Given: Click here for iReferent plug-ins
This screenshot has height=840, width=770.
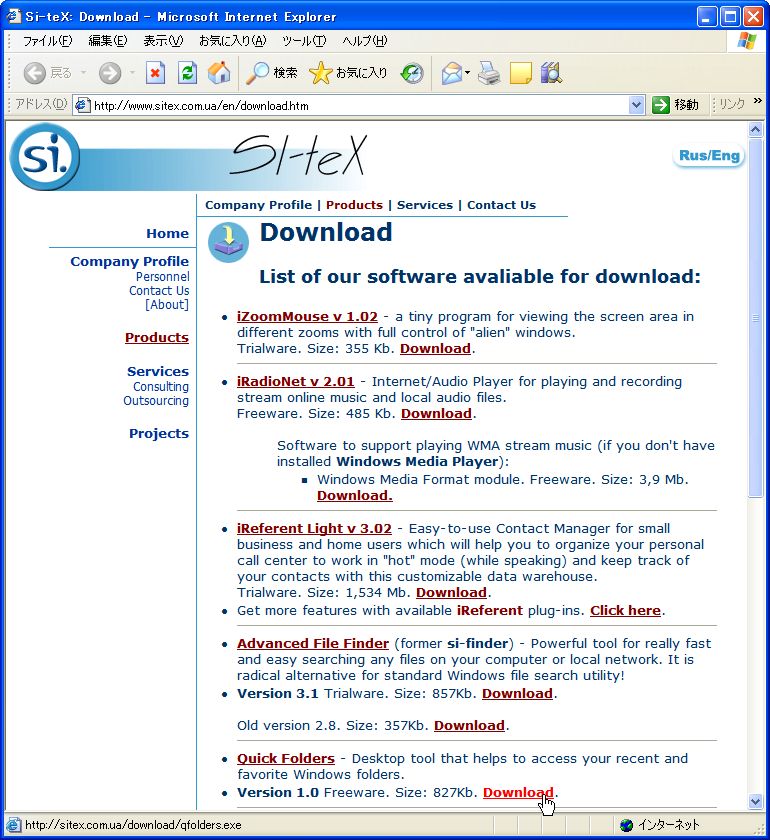Looking at the screenshot, I should click(625, 611).
